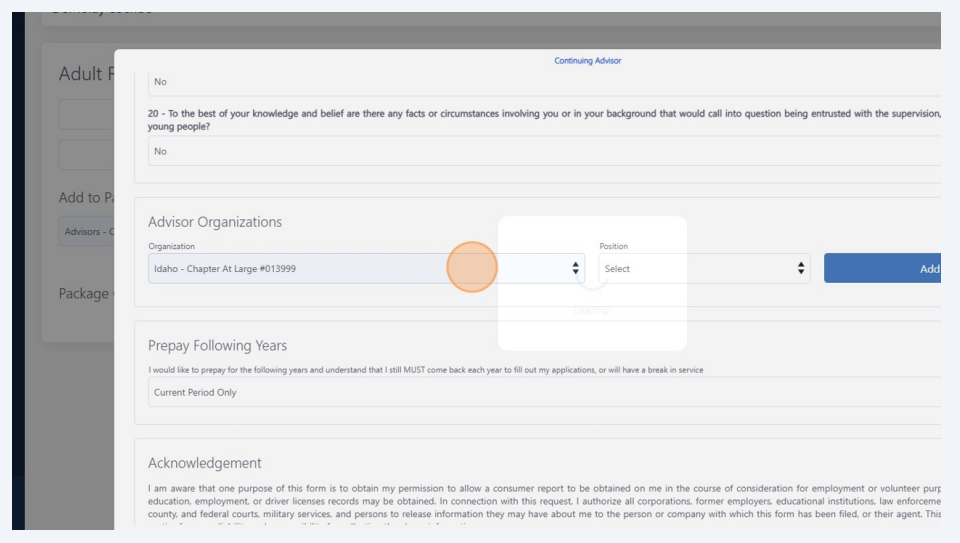Click the Prepay Following Years heading
The image size is (960, 543).
[x=217, y=345]
